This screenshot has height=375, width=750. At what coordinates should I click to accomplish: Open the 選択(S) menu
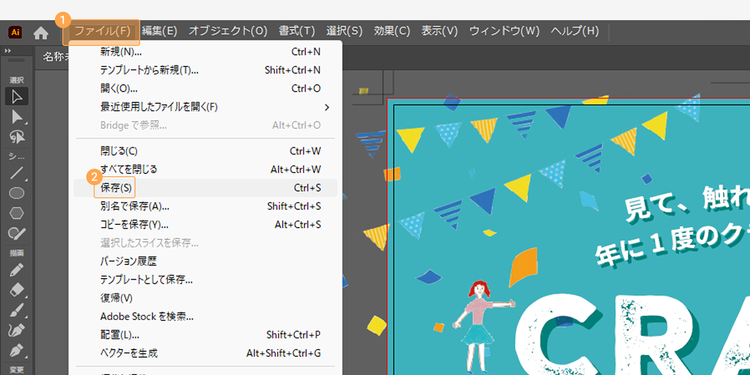(x=344, y=32)
